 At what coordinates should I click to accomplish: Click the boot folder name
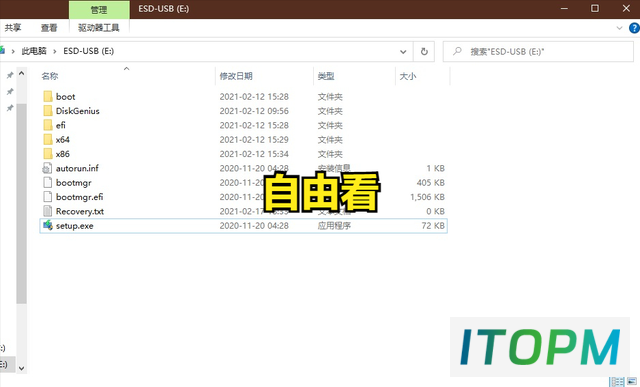tap(65, 97)
